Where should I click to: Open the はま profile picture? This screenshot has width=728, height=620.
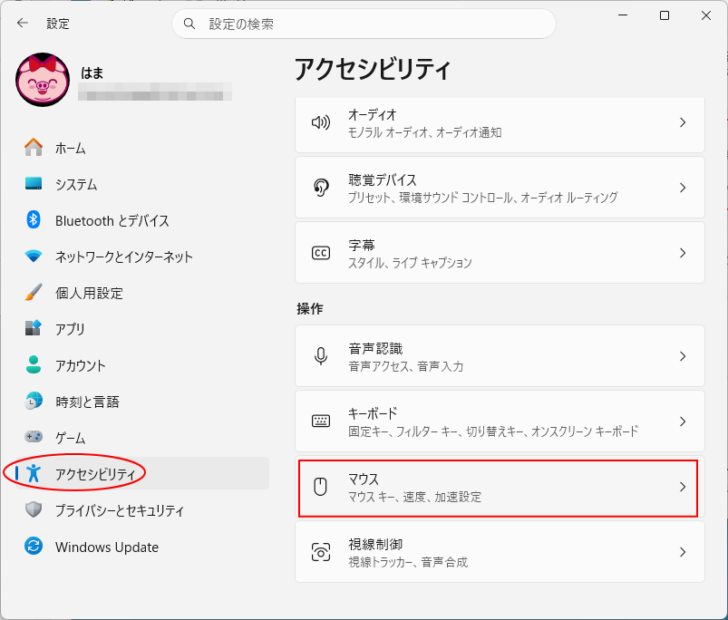(43, 79)
